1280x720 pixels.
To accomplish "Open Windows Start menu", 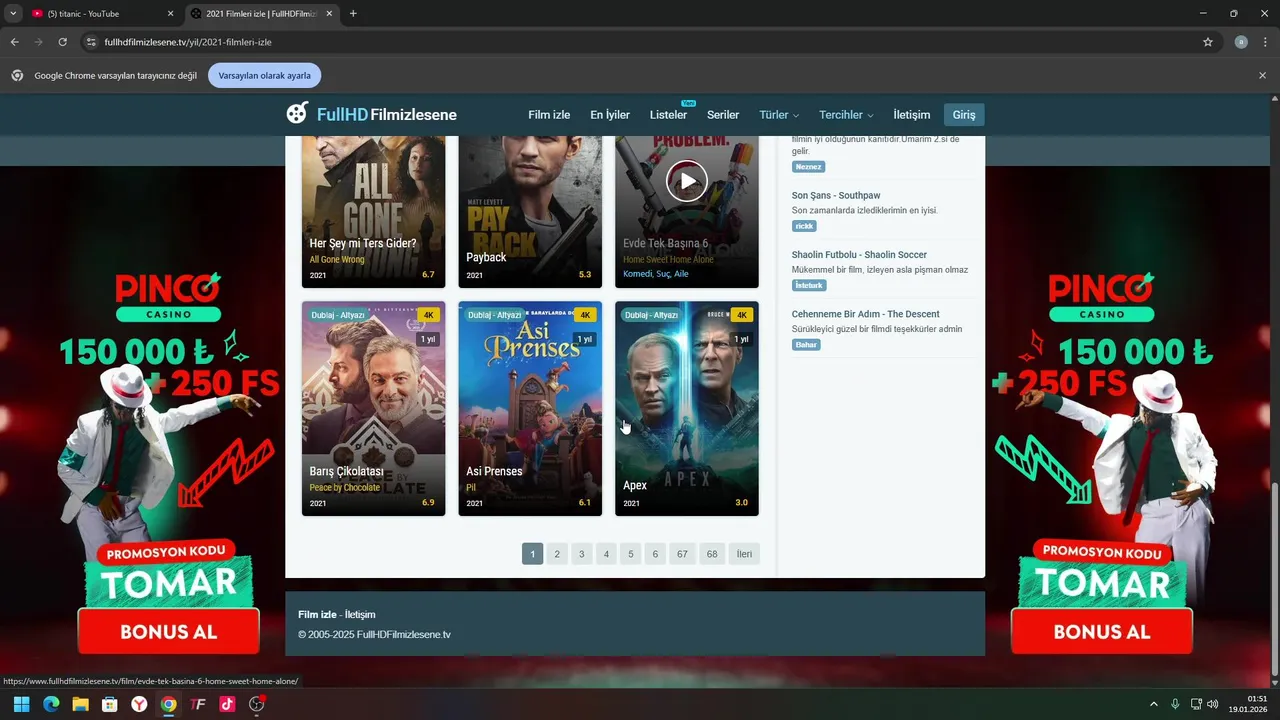I will coord(21,704).
